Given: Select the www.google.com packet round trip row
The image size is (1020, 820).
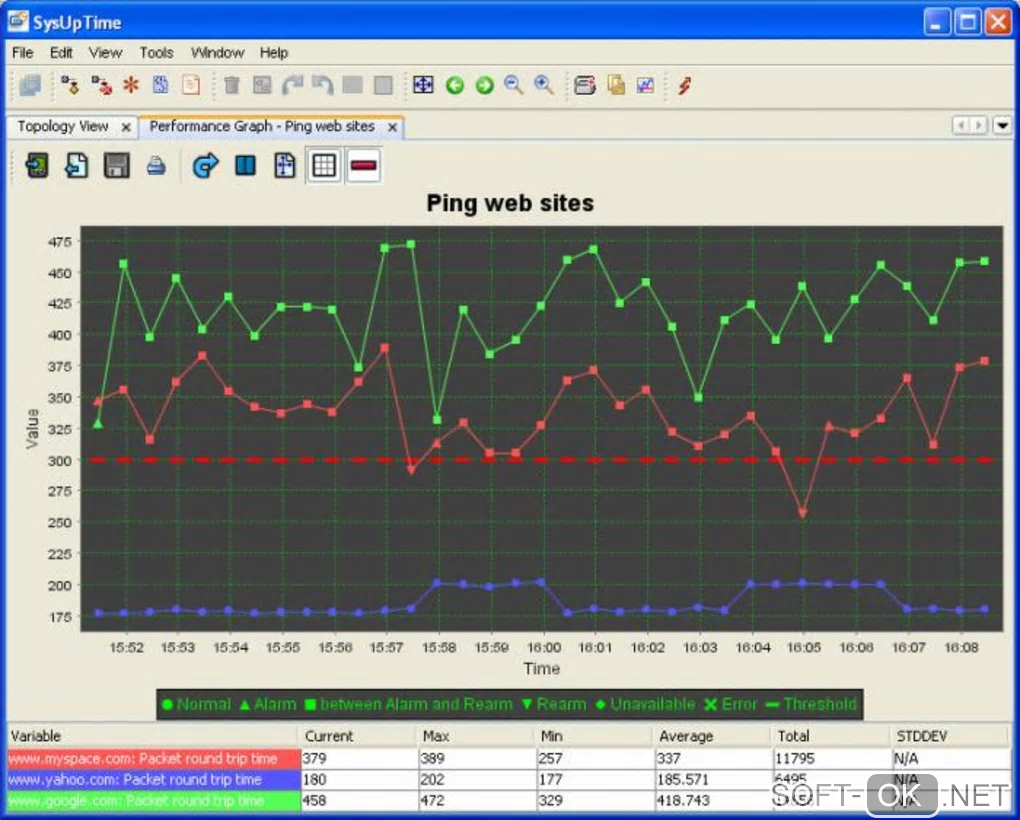Looking at the screenshot, I should click(508, 800).
